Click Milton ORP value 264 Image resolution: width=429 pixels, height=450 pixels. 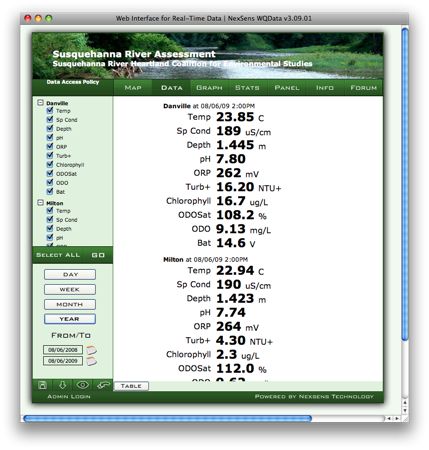[229, 326]
